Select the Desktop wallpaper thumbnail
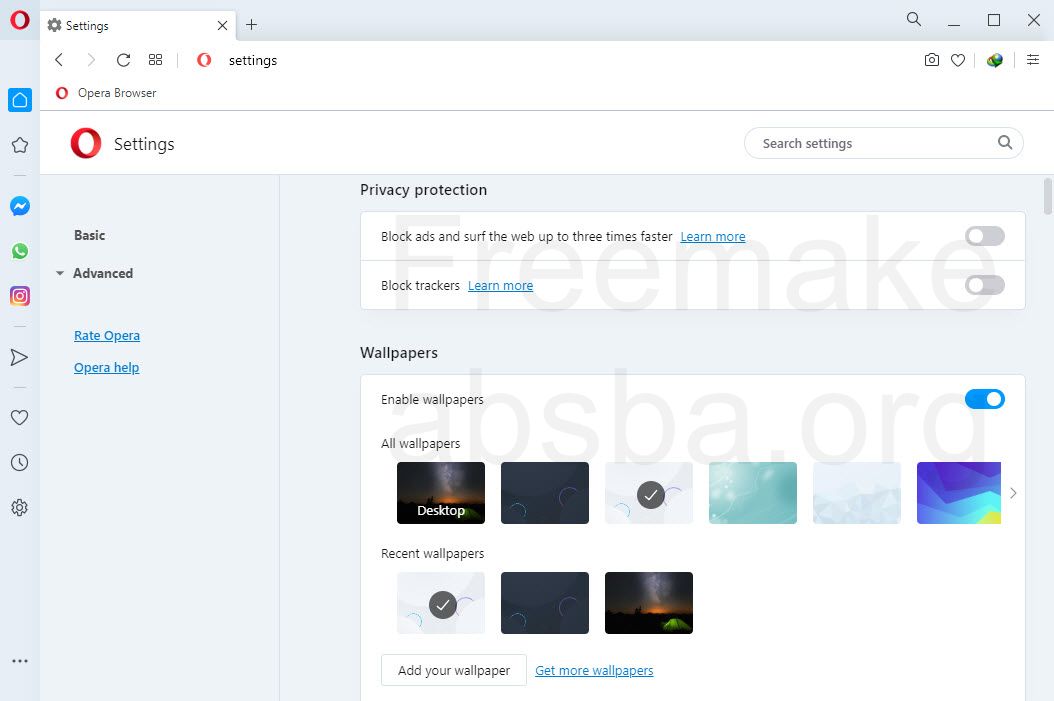Viewport: 1054px width, 701px height. [440, 493]
